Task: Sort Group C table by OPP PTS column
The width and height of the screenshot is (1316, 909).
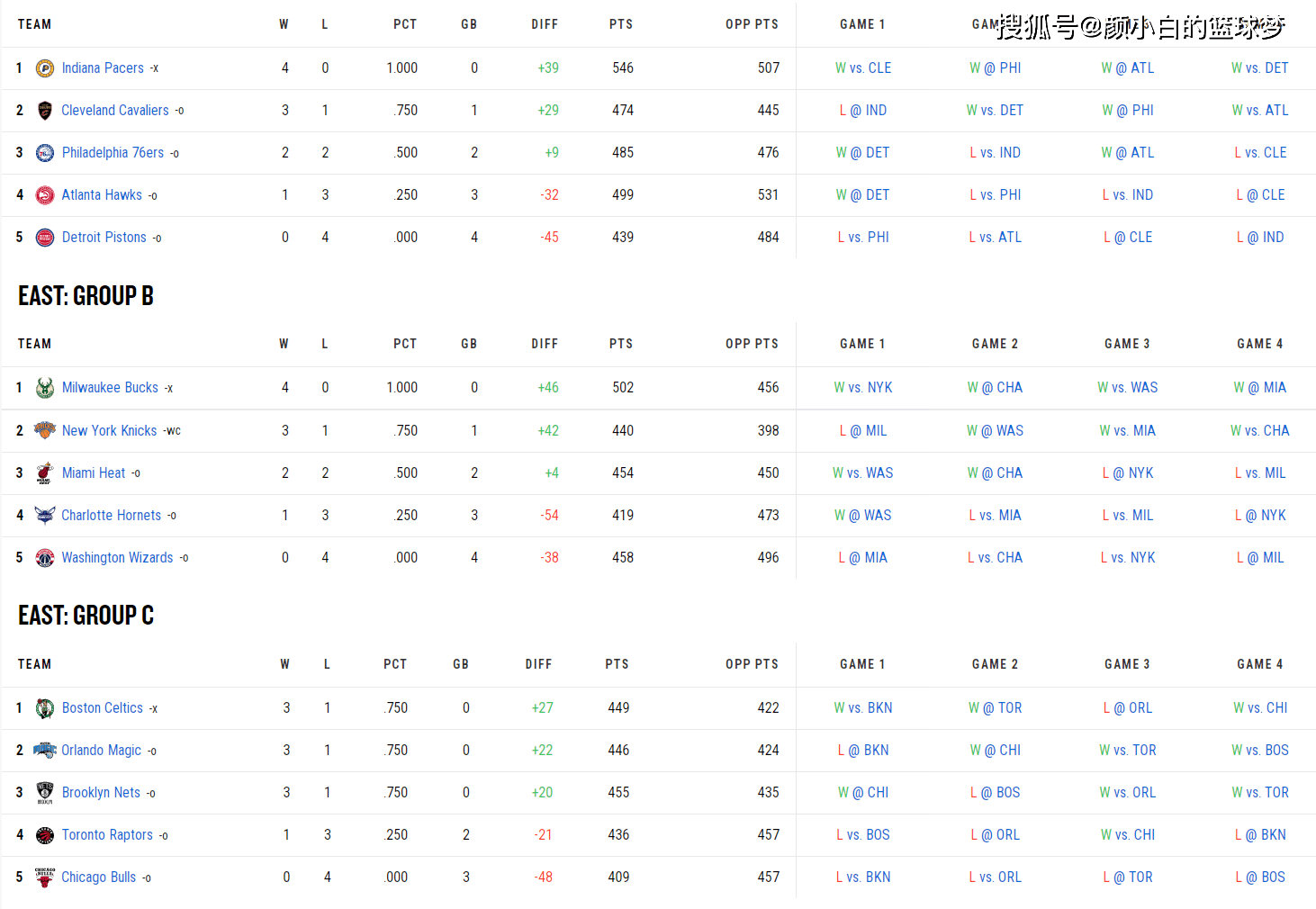Action: point(753,664)
